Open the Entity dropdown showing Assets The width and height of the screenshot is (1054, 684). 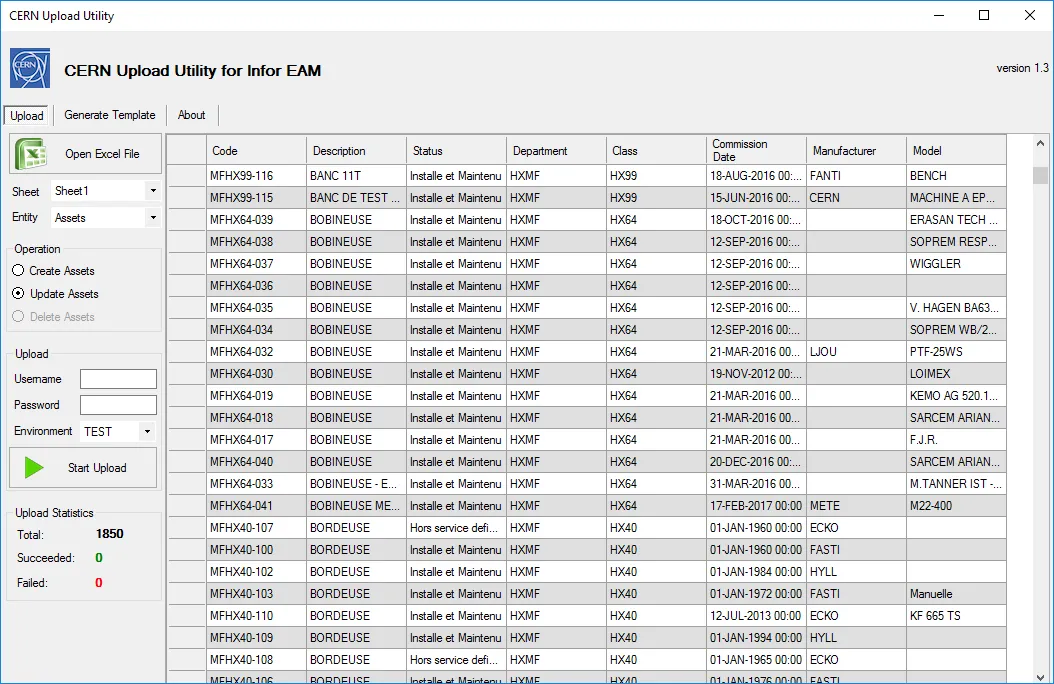(106, 218)
